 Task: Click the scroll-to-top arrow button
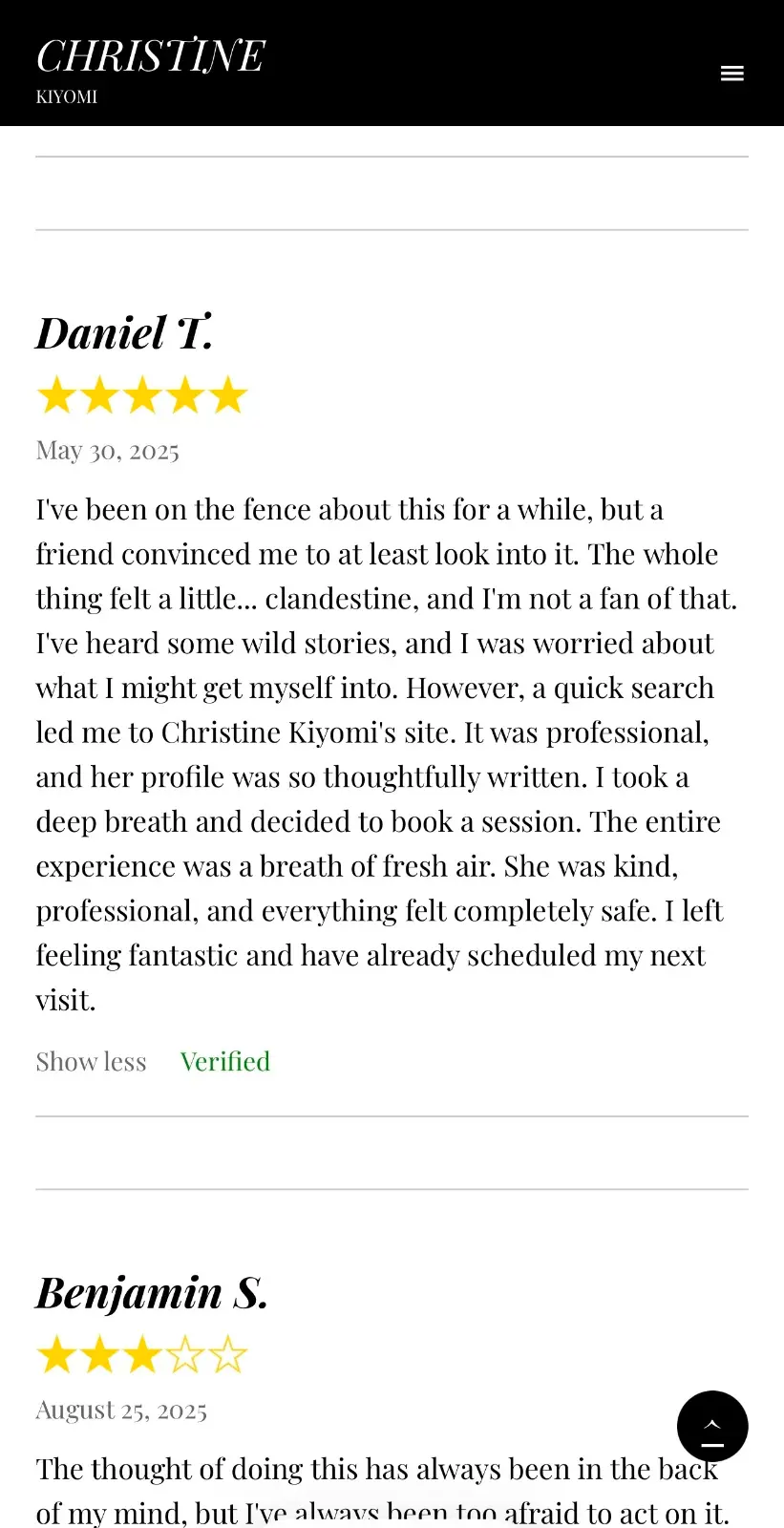click(x=712, y=1426)
